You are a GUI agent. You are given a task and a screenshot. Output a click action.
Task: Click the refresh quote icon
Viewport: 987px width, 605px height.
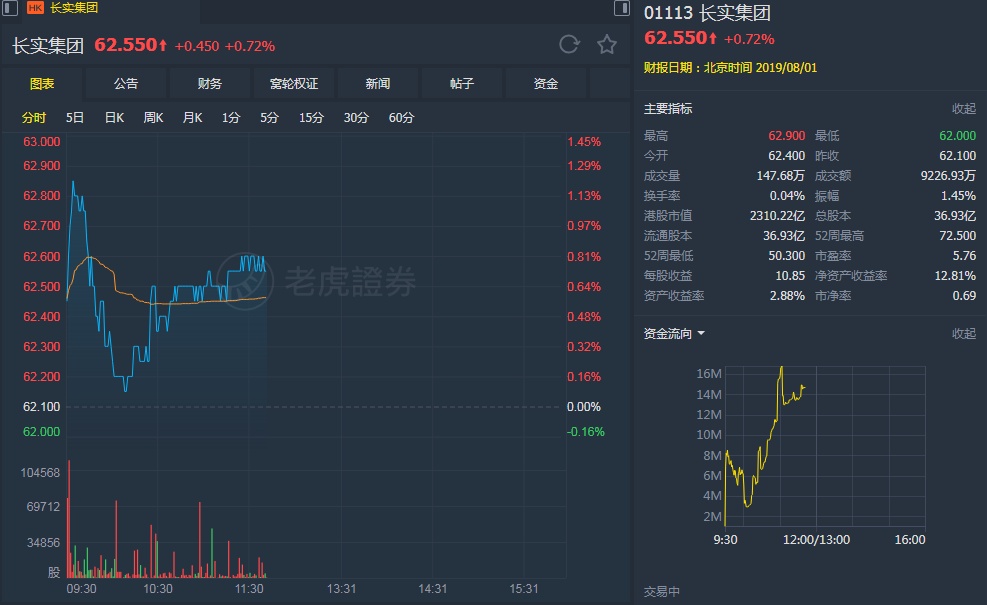coord(569,44)
